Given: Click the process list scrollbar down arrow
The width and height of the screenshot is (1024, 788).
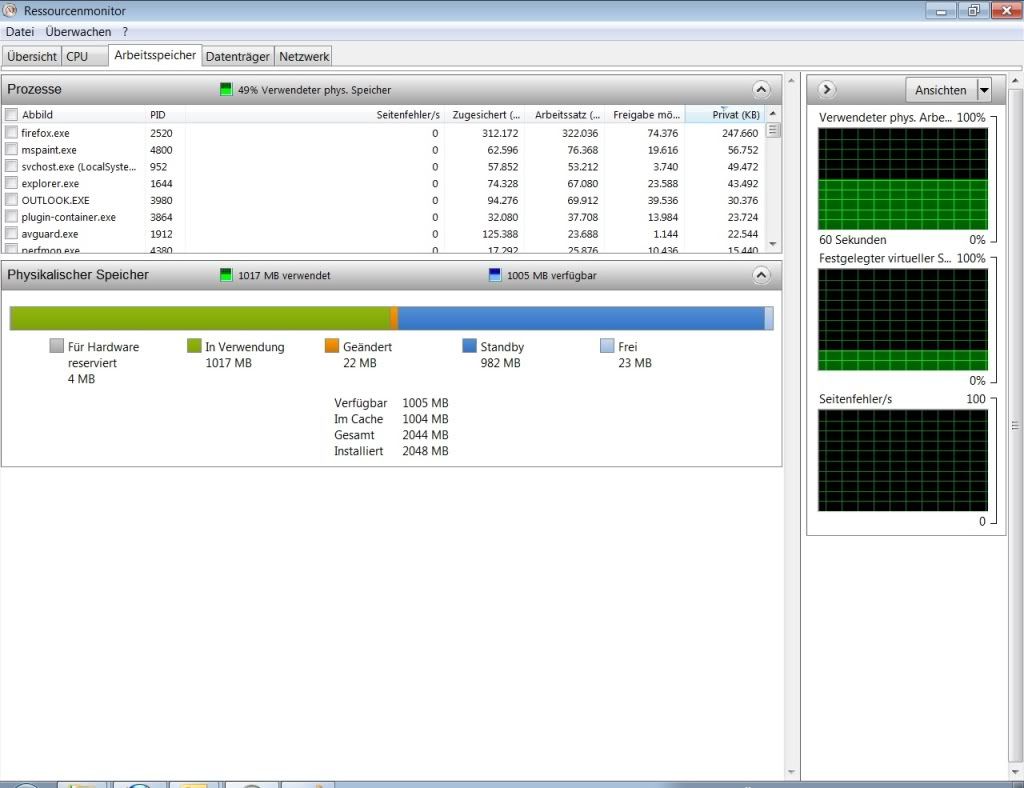Looking at the screenshot, I should click(773, 244).
